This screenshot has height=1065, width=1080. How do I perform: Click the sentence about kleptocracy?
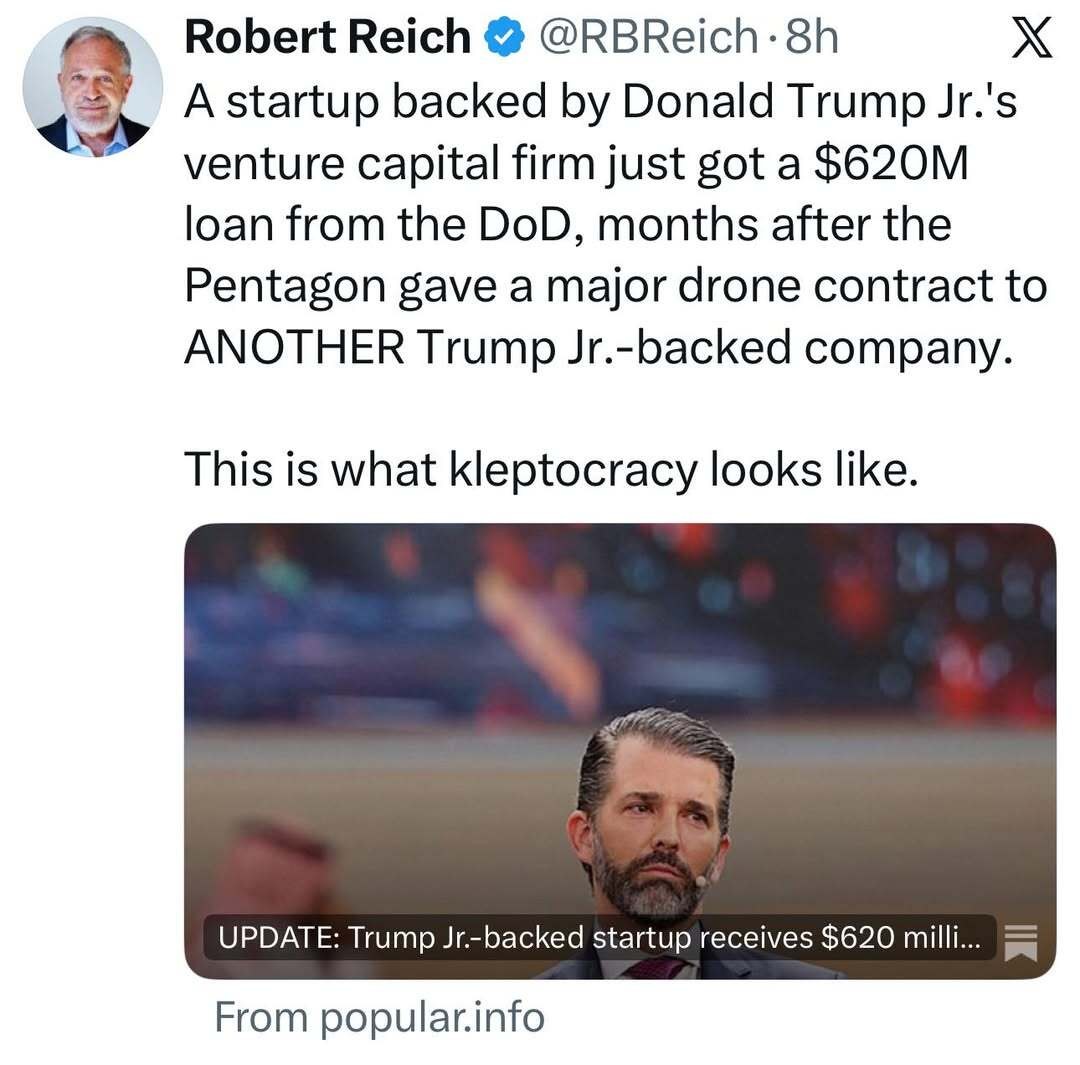pos(550,470)
